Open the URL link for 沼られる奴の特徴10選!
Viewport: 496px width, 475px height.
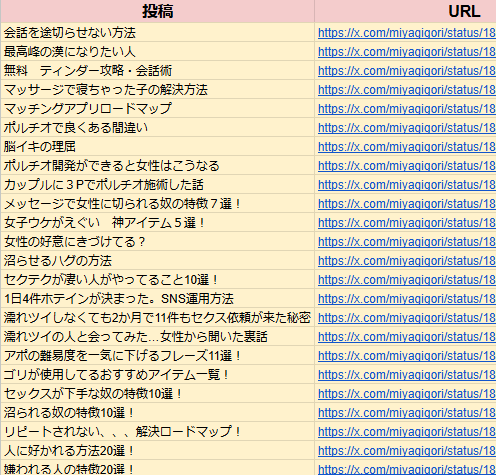click(x=407, y=413)
